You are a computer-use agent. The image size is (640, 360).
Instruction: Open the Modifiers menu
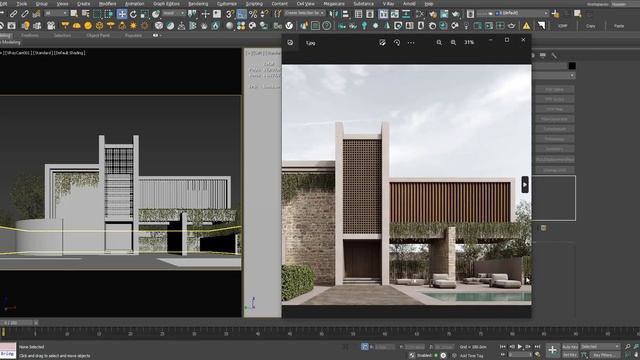pyautogui.click(x=107, y=4)
